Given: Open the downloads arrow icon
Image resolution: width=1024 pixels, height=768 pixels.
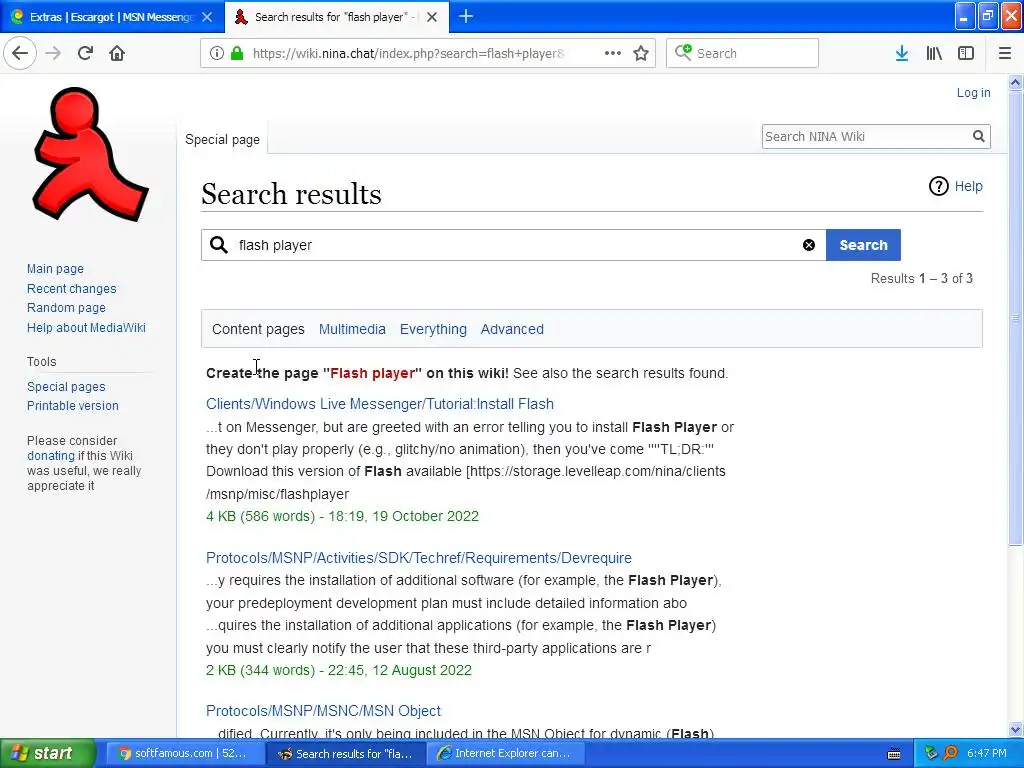Looking at the screenshot, I should pyautogui.click(x=902, y=53).
